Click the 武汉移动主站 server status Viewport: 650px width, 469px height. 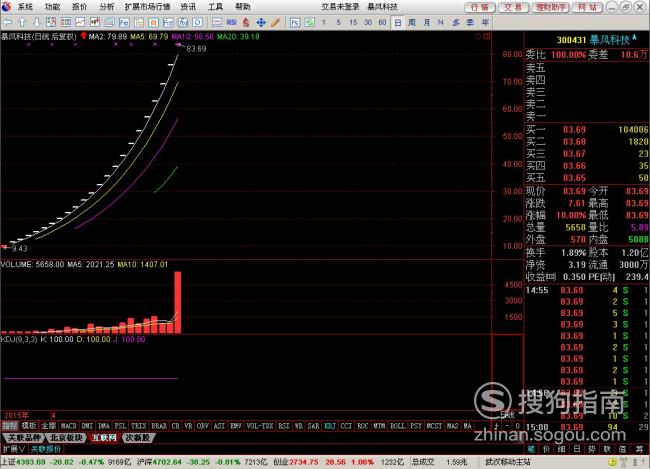508,462
